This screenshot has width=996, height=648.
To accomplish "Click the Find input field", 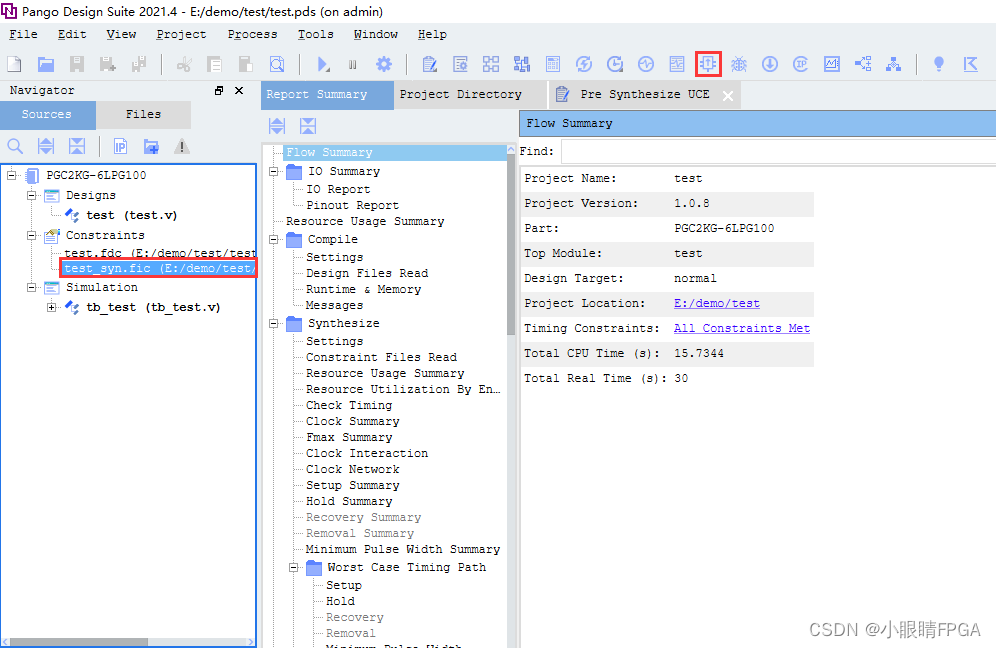I will pyautogui.click(x=778, y=151).
